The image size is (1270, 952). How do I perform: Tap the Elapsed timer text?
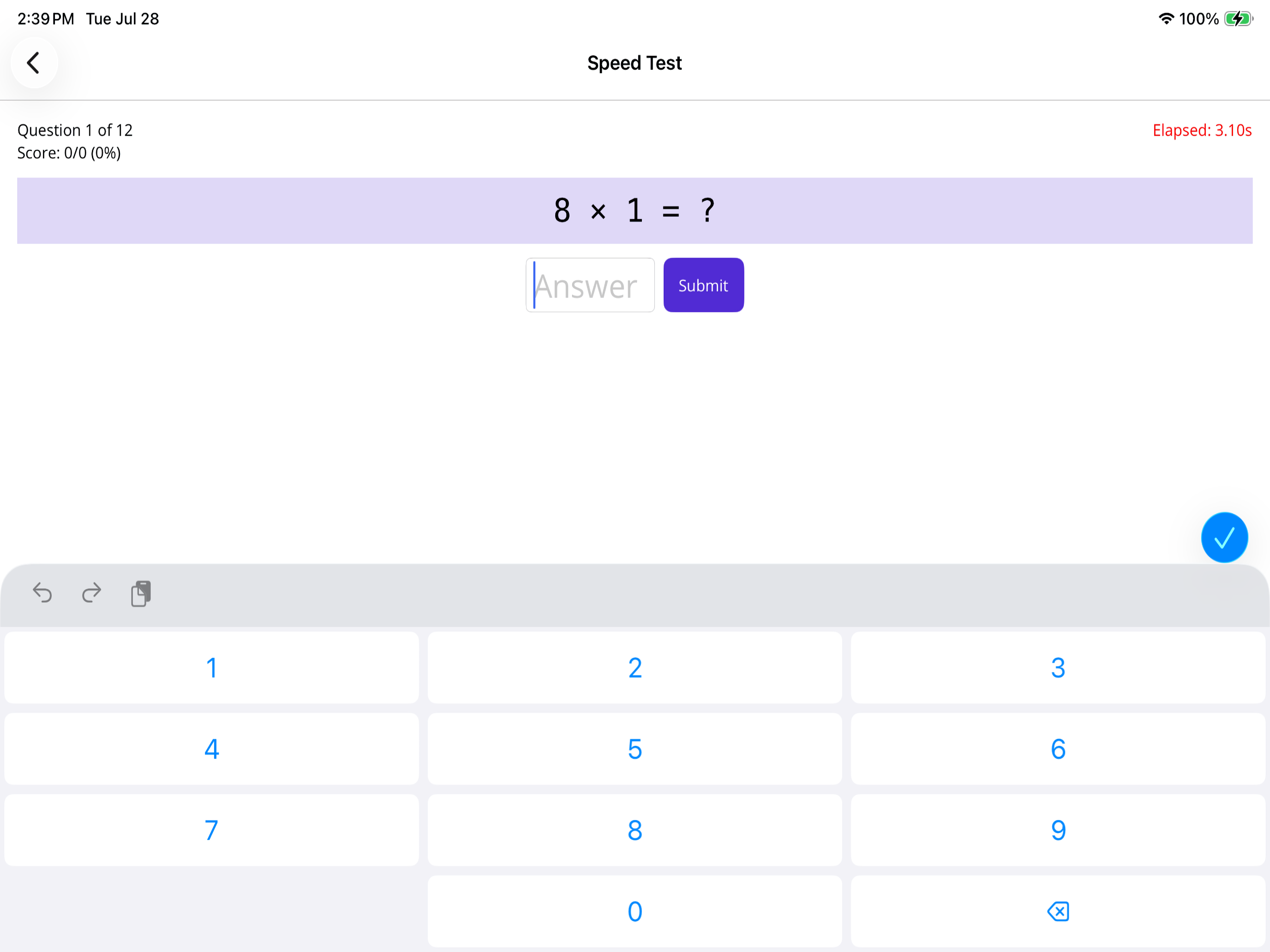pos(1202,130)
